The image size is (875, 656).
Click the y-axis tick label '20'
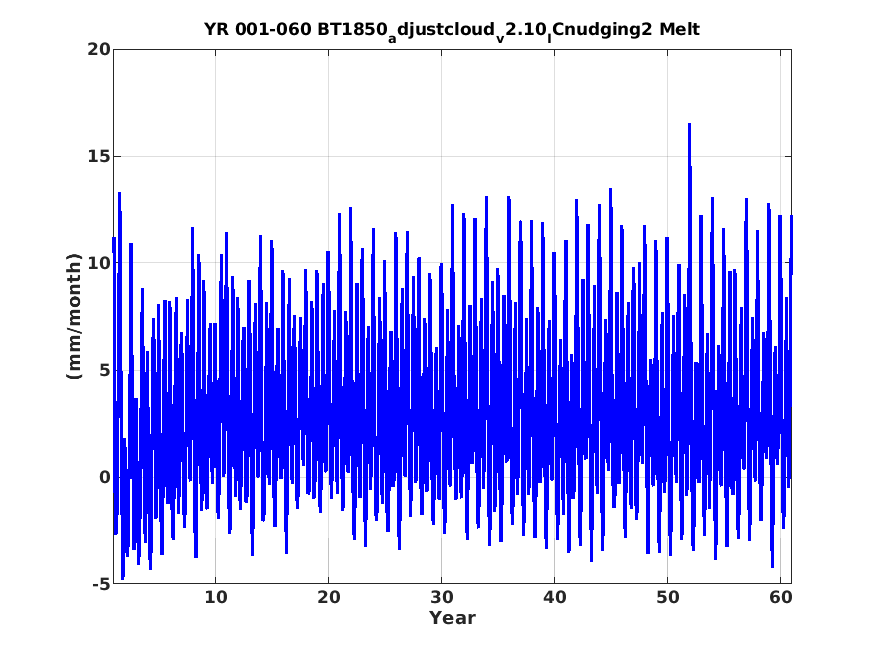[x=99, y=49]
